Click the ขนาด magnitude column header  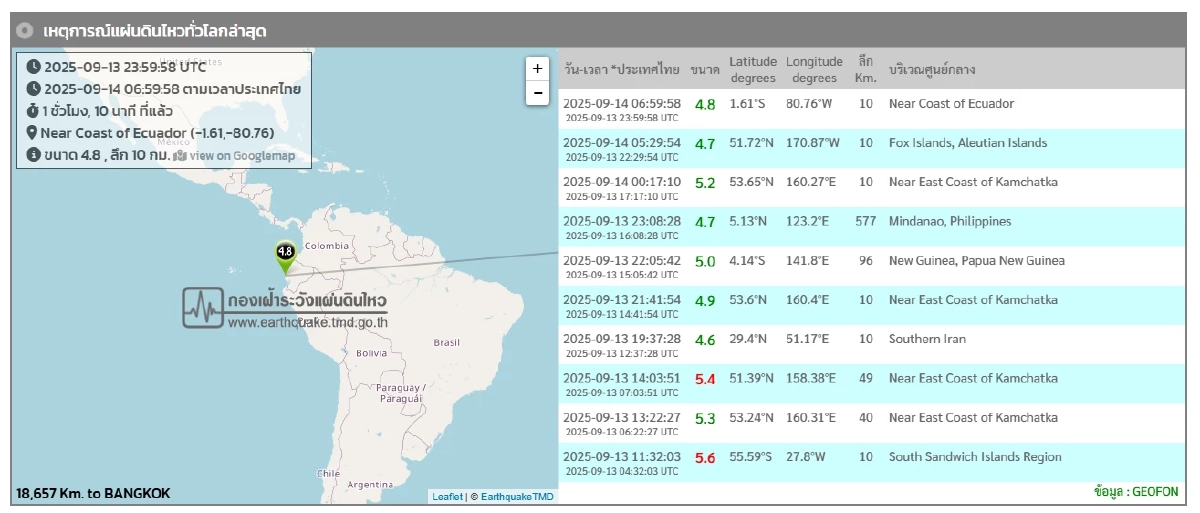(704, 70)
